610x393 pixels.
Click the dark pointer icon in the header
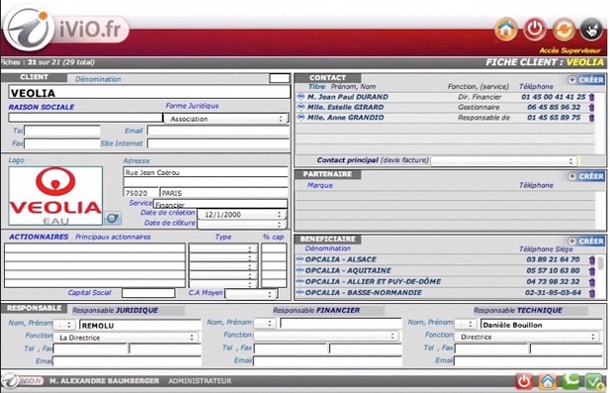(x=591, y=29)
